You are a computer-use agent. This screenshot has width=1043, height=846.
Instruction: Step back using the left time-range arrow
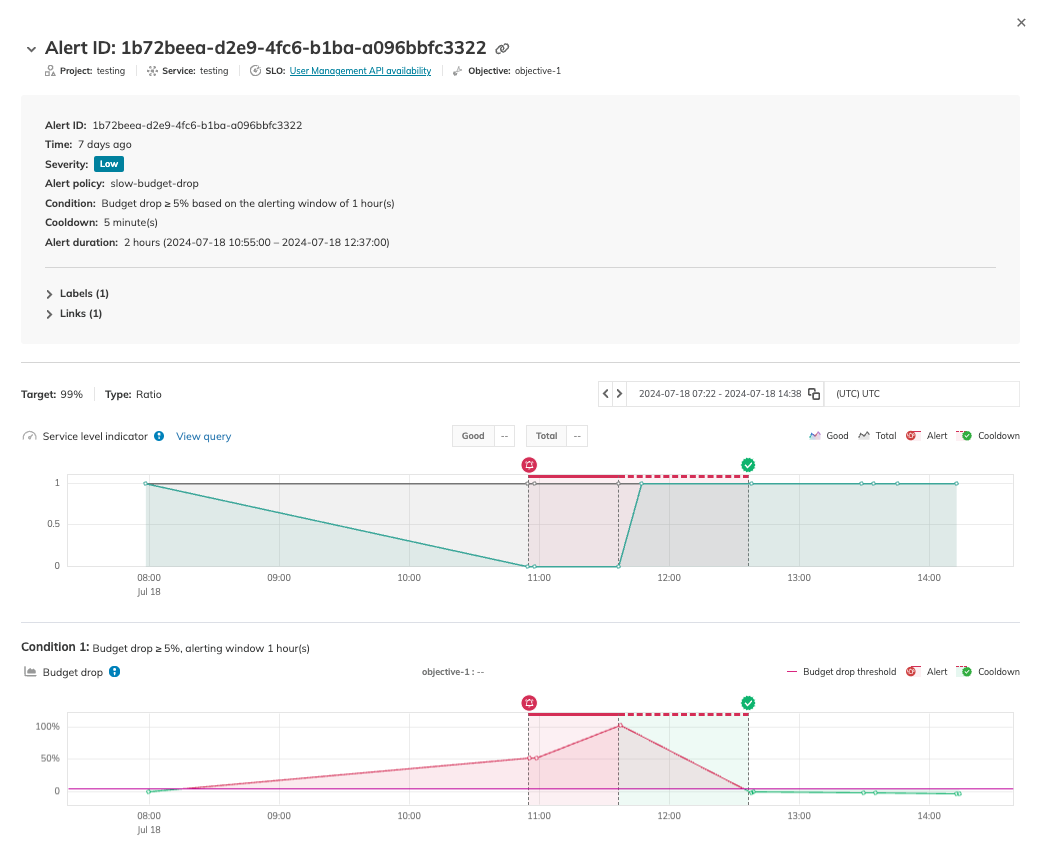606,393
